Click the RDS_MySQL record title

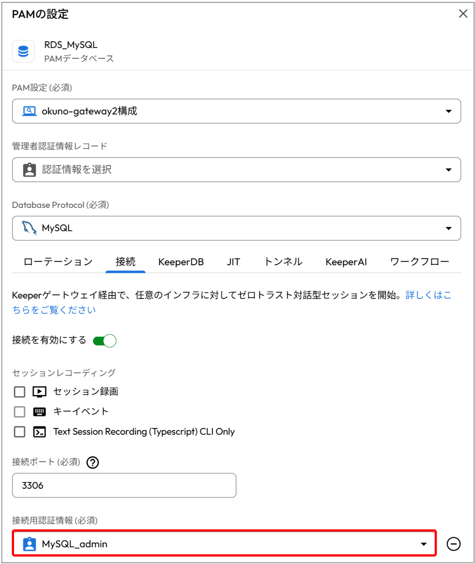(x=70, y=45)
